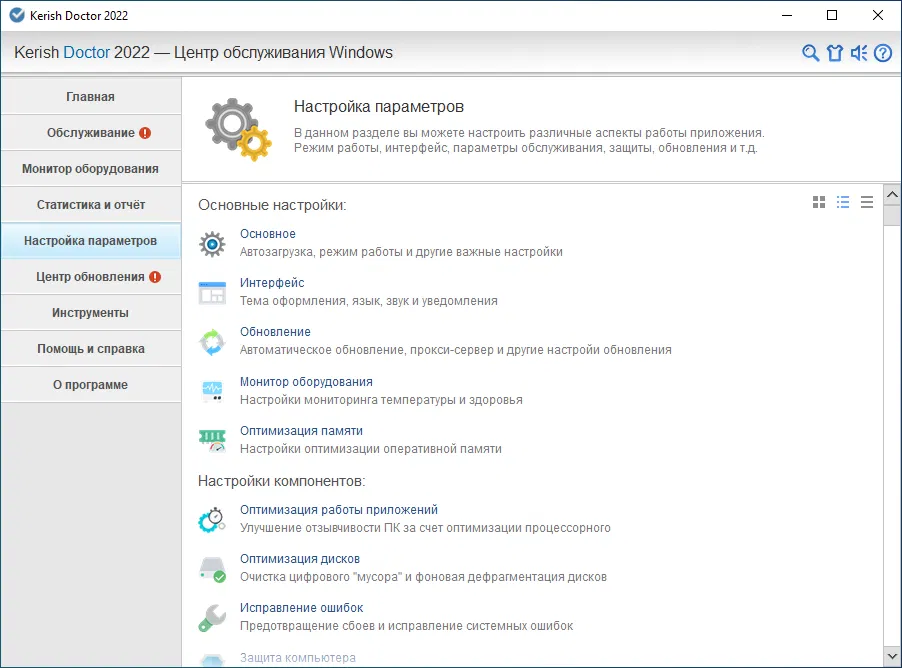This screenshot has height=668, width=902.
Task: Click the Основное gear icon
Action: [x=212, y=244]
